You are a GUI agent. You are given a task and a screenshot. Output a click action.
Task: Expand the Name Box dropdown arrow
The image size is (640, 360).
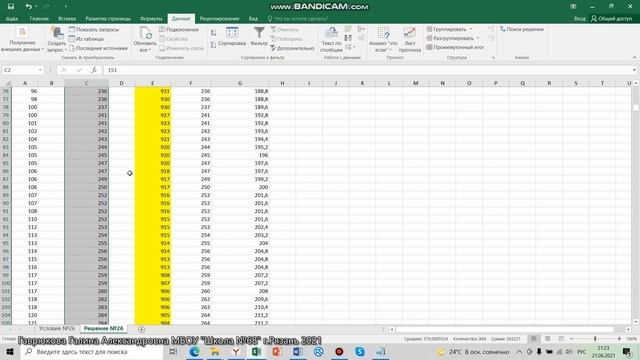40,70
